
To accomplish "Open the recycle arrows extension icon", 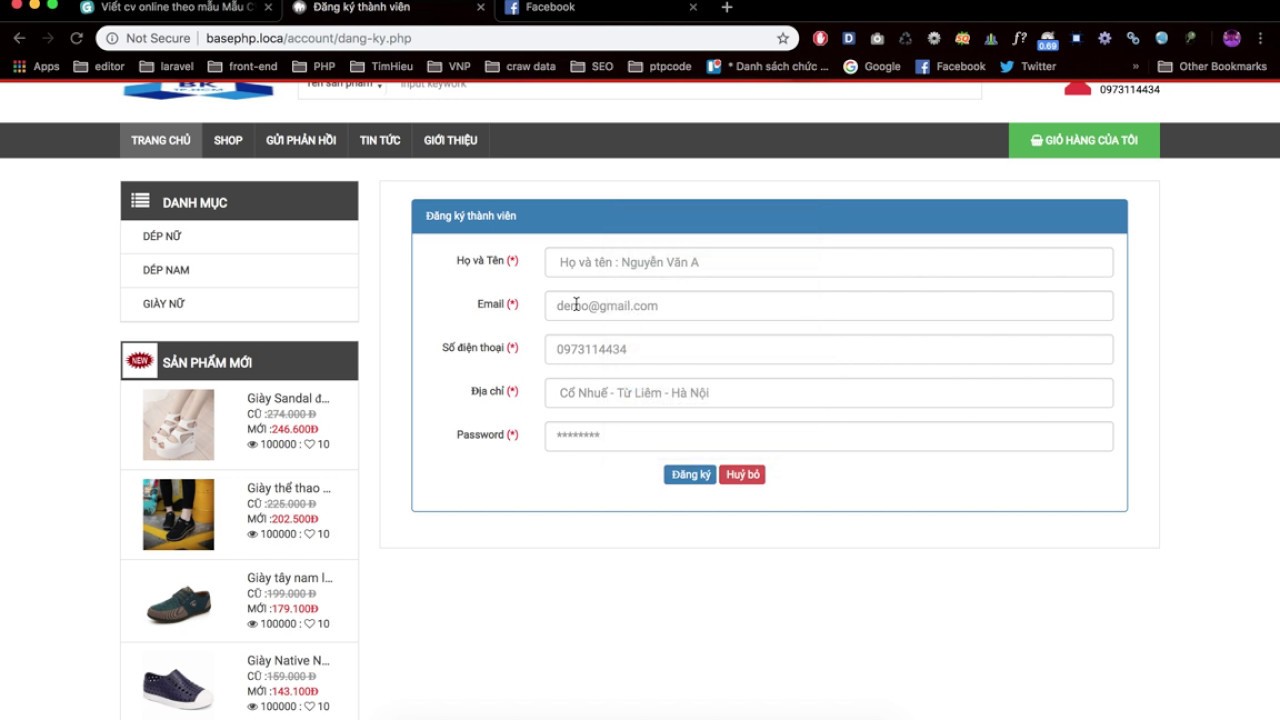I will point(905,38).
